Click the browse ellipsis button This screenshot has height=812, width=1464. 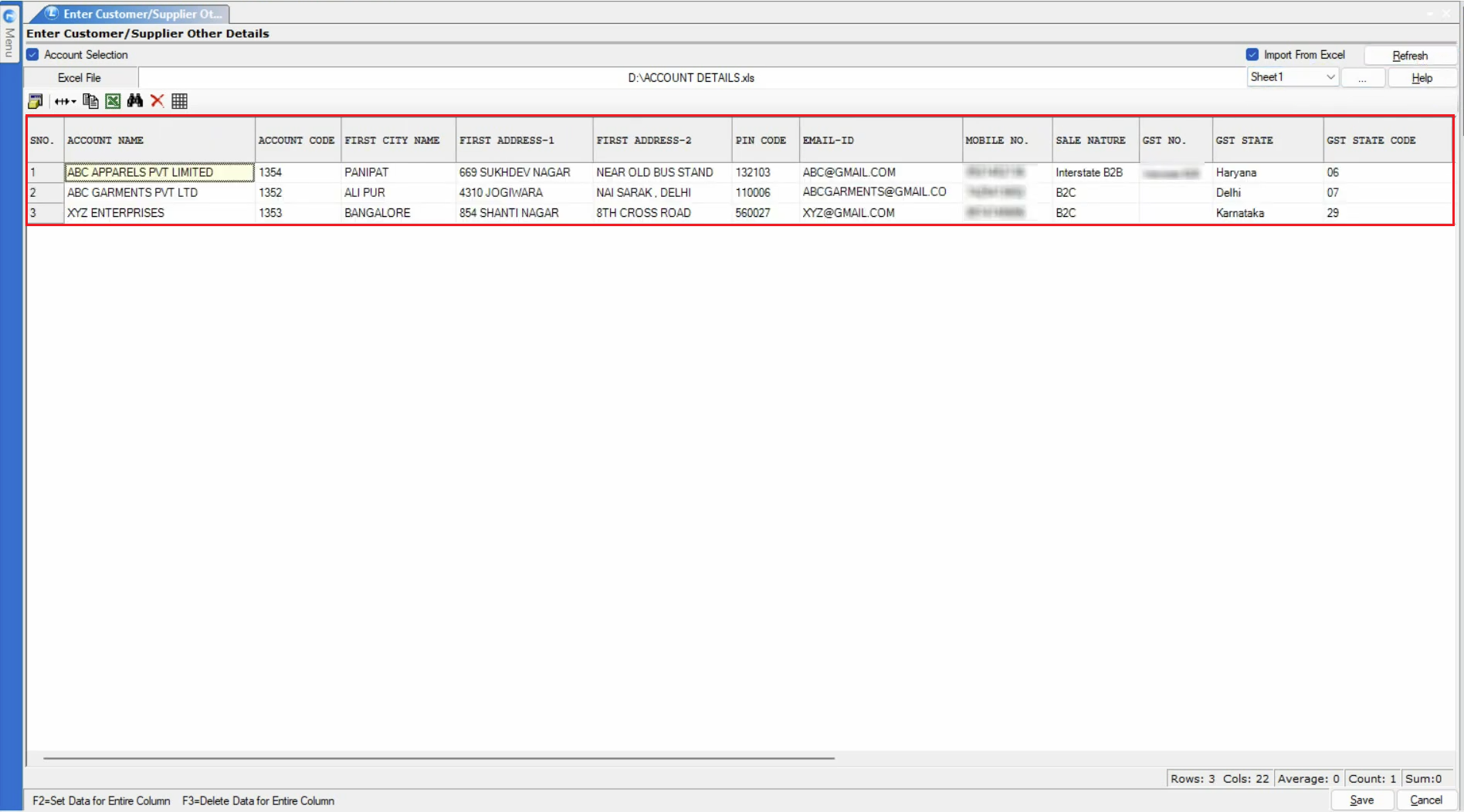coord(1362,78)
